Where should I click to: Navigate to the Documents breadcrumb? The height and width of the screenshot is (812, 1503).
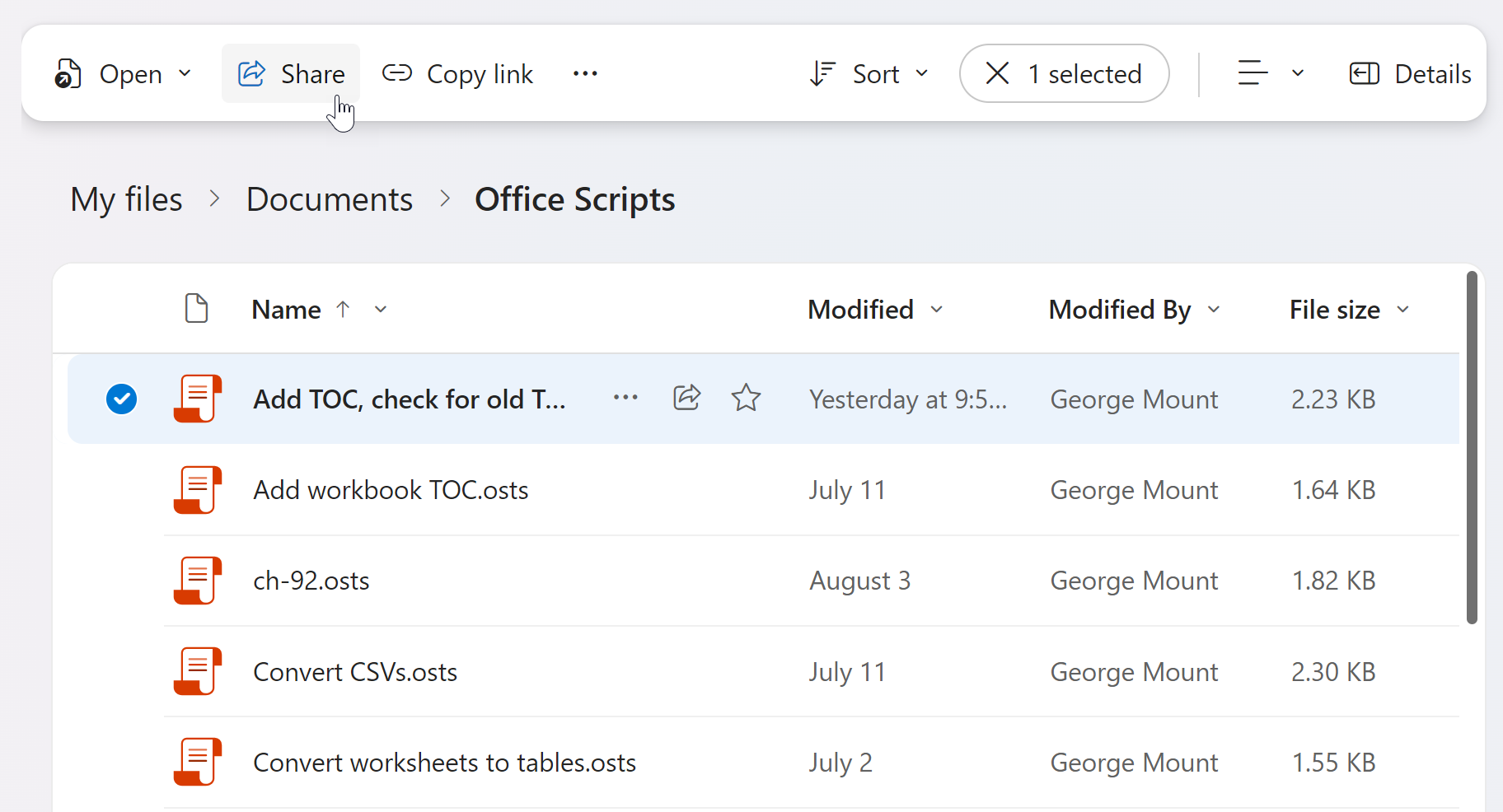pyautogui.click(x=330, y=200)
